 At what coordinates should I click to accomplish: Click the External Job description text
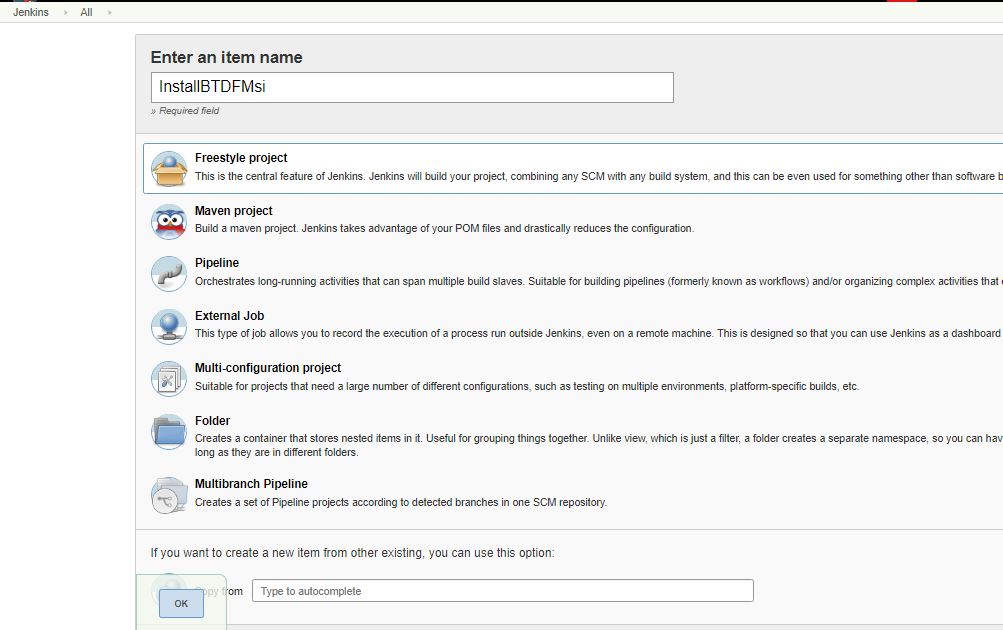click(599, 333)
